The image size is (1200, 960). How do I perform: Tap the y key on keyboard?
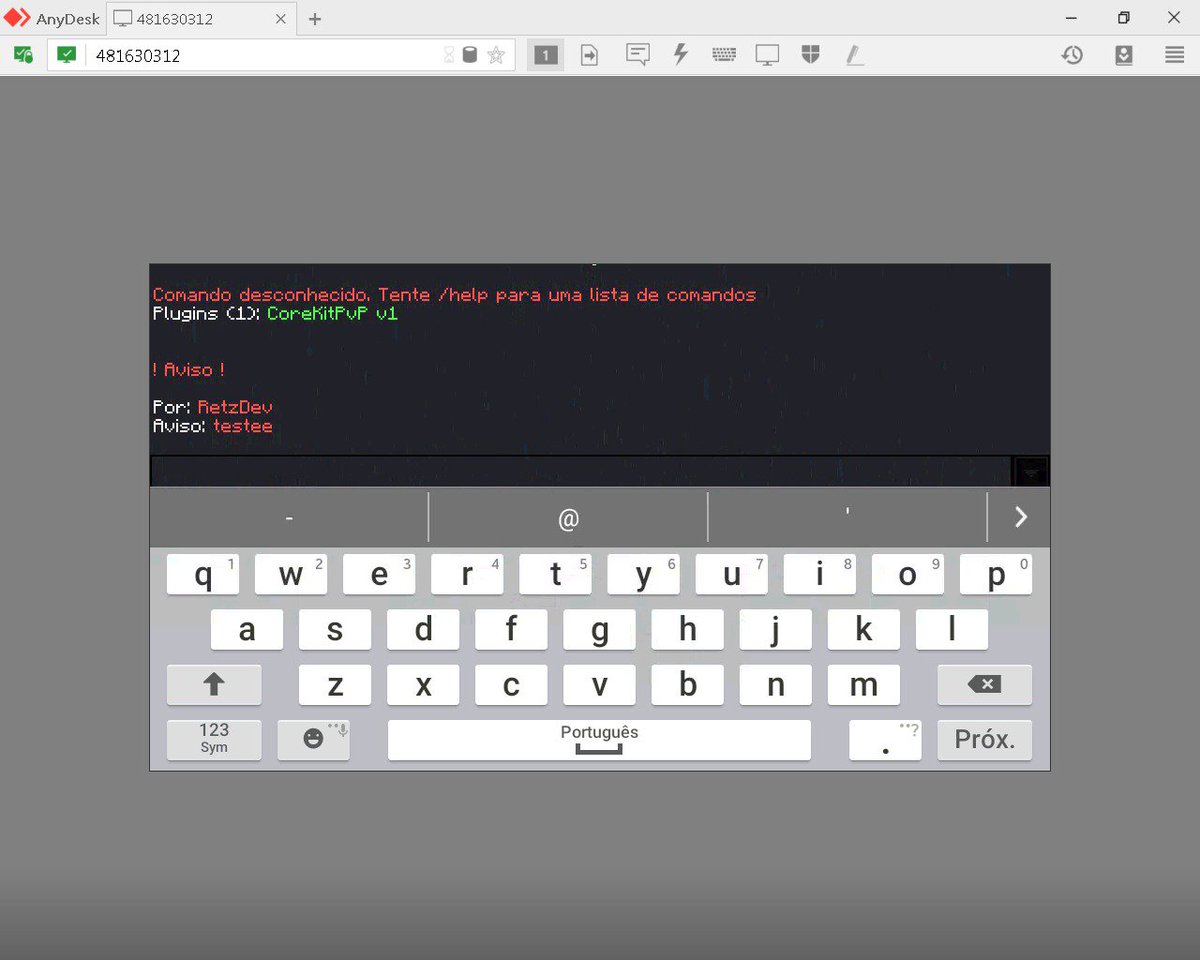[x=644, y=575]
